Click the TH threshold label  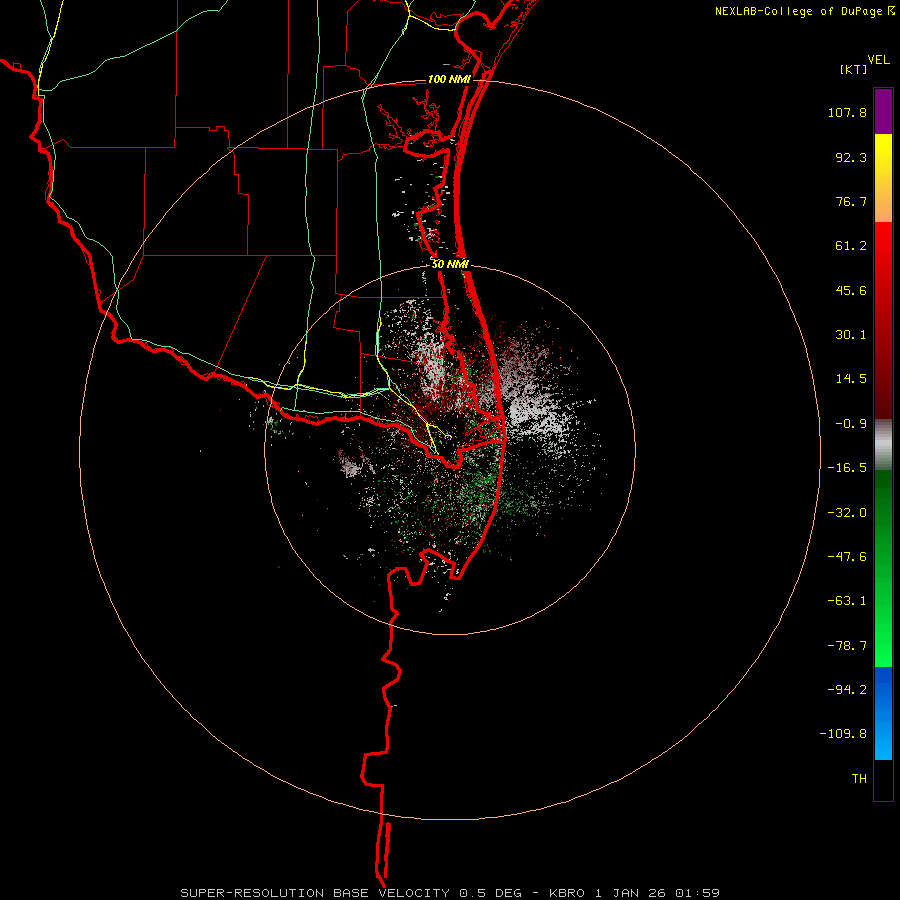(x=859, y=779)
